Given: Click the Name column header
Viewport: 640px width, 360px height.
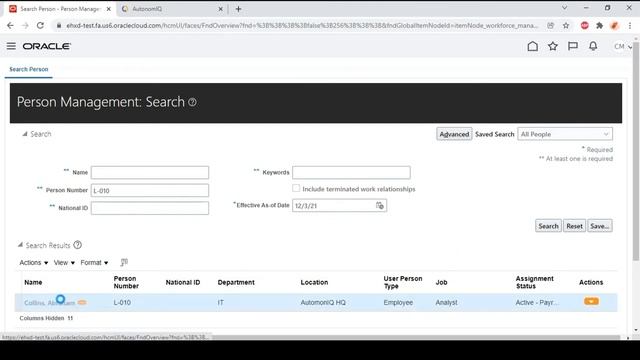Looking at the screenshot, I should click(33, 282).
